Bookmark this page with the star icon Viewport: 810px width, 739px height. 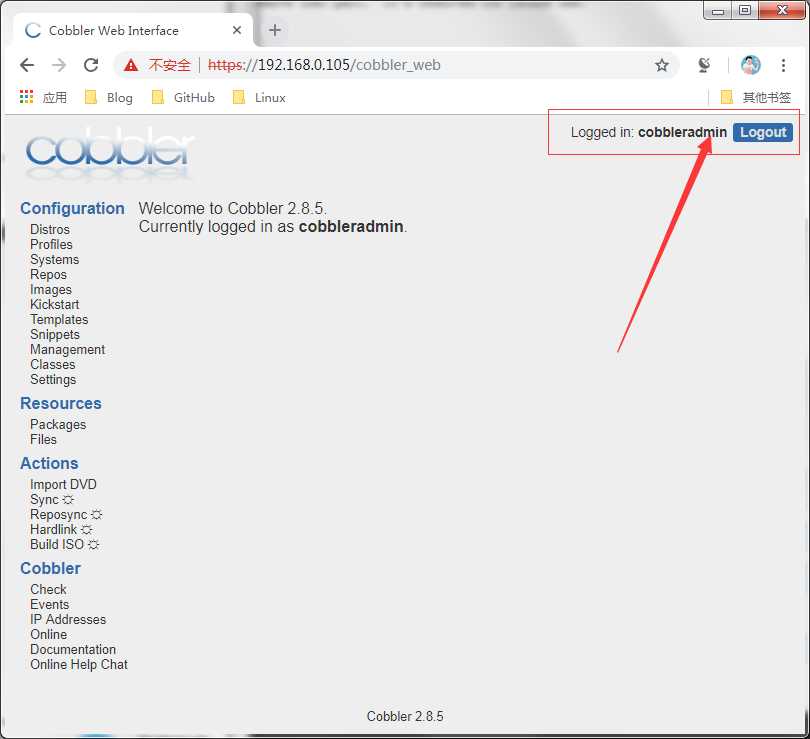tap(661, 65)
